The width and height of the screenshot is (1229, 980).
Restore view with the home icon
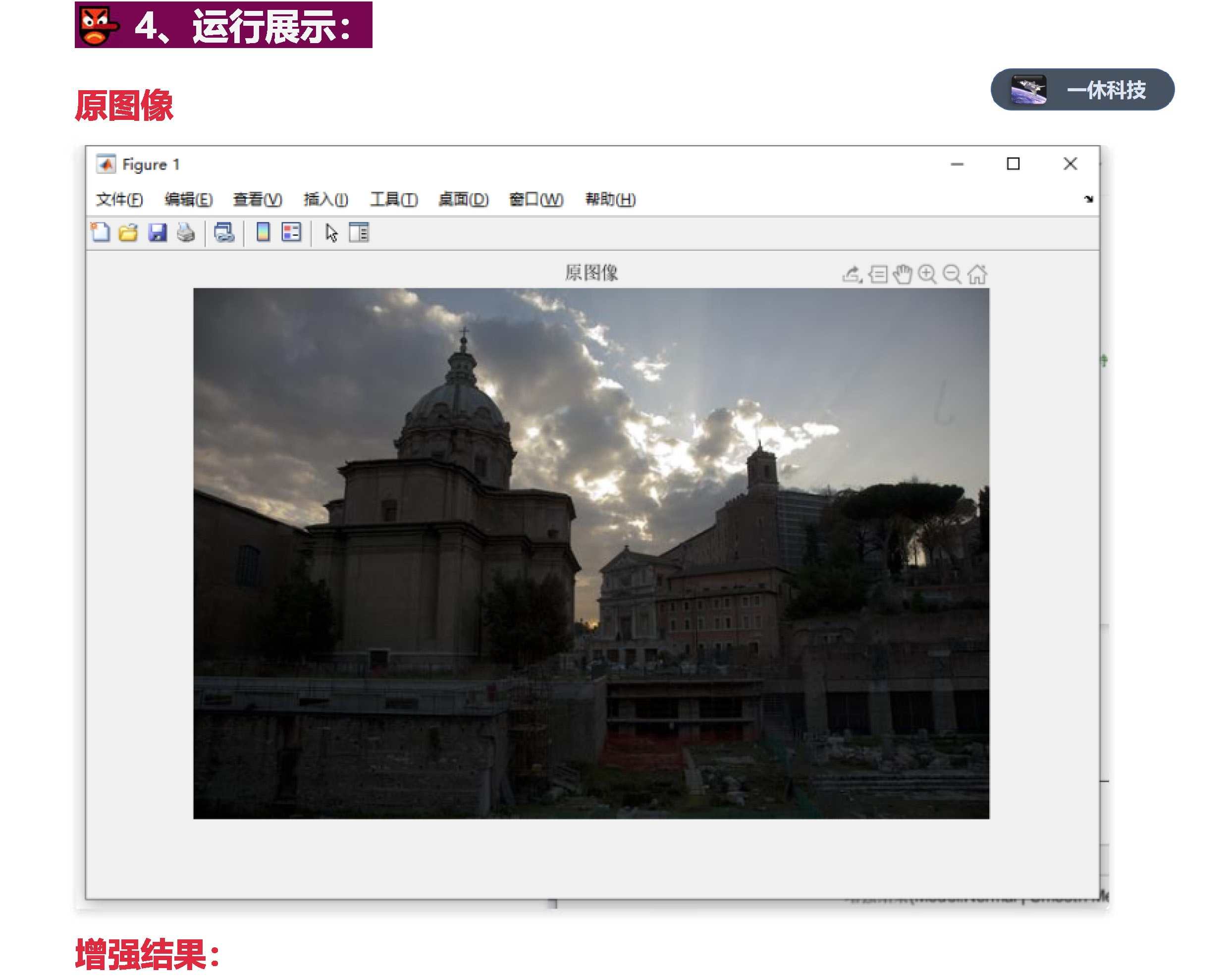coord(977,274)
